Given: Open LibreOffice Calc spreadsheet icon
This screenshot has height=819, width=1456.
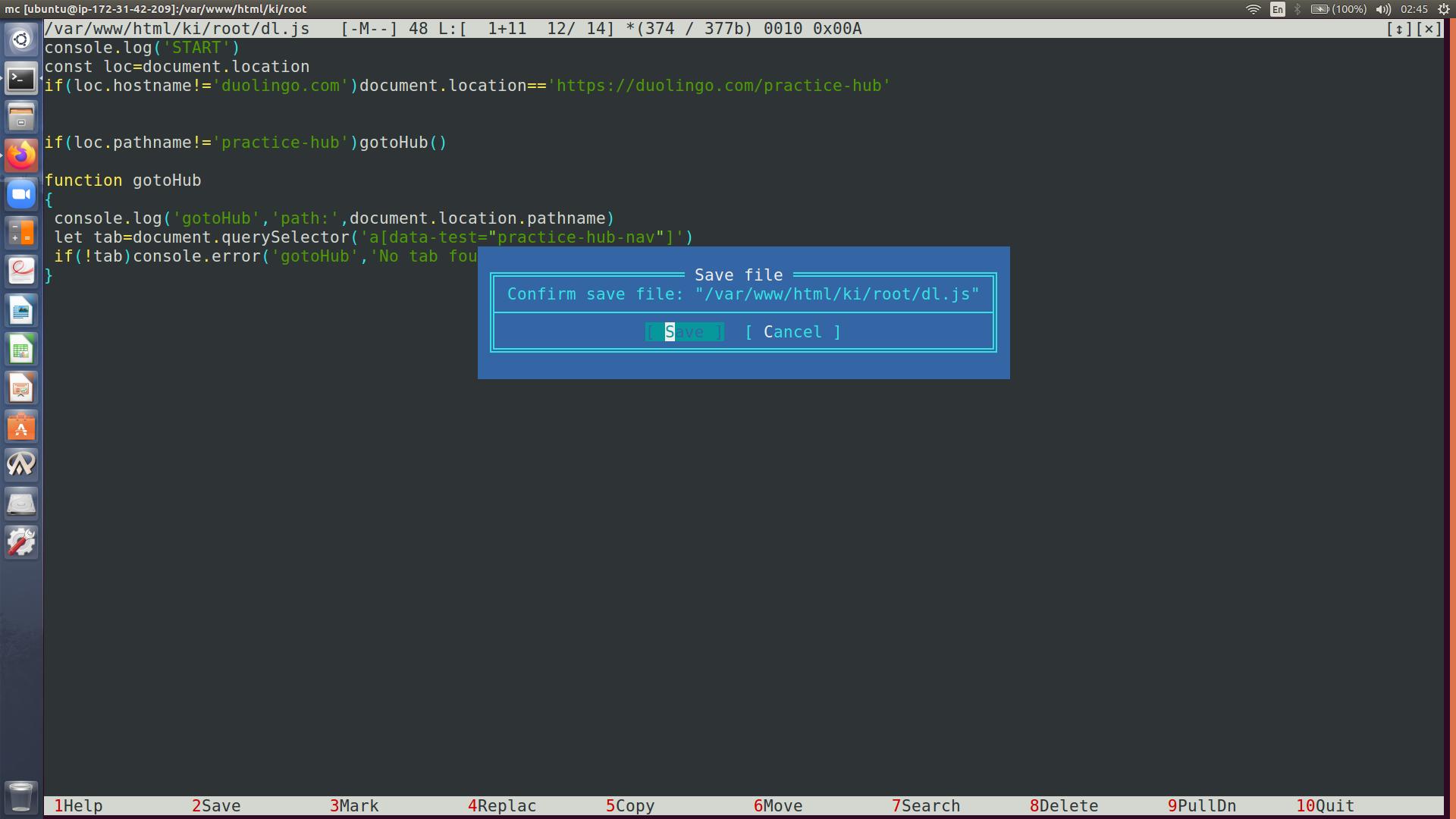Looking at the screenshot, I should (21, 350).
